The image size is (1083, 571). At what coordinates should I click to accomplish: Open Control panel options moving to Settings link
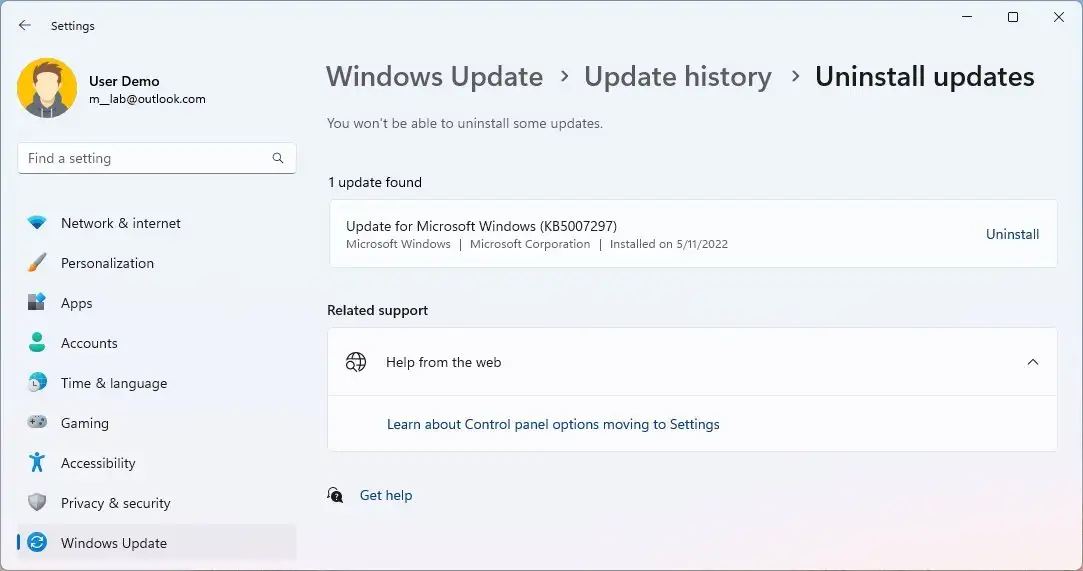tap(553, 424)
